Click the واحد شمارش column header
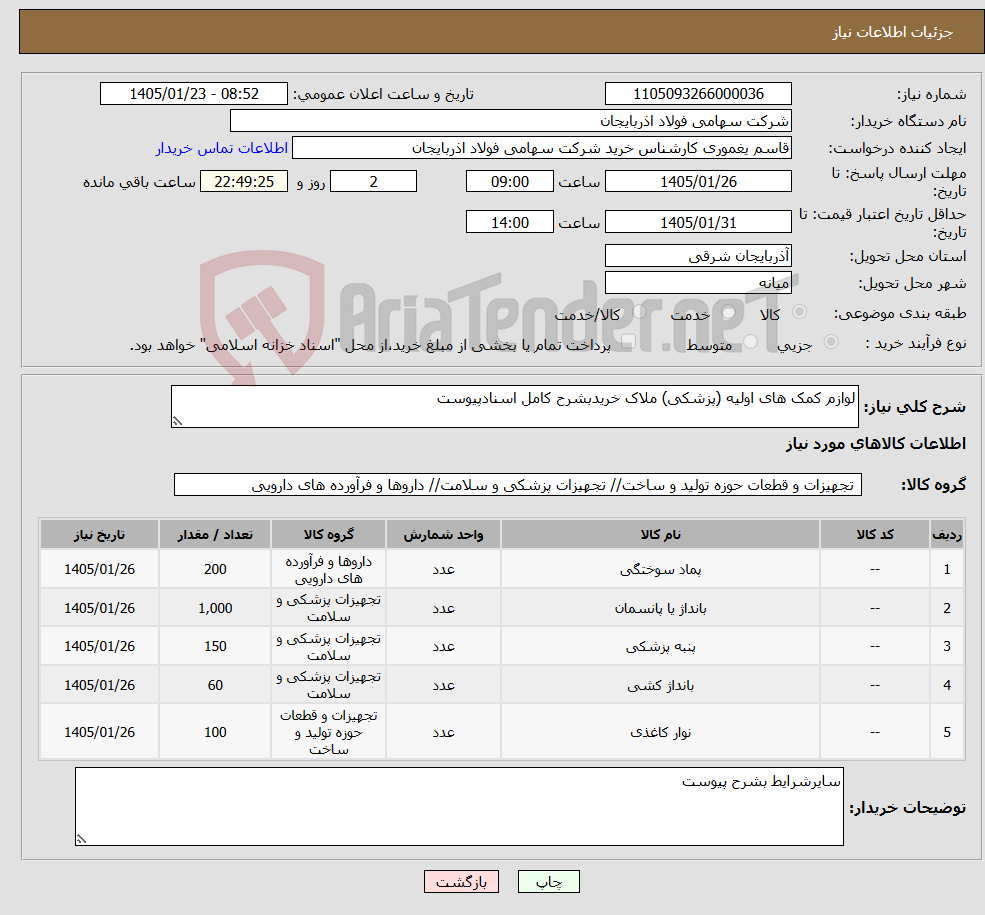Viewport: 985px width, 915px height. pyautogui.click(x=443, y=534)
